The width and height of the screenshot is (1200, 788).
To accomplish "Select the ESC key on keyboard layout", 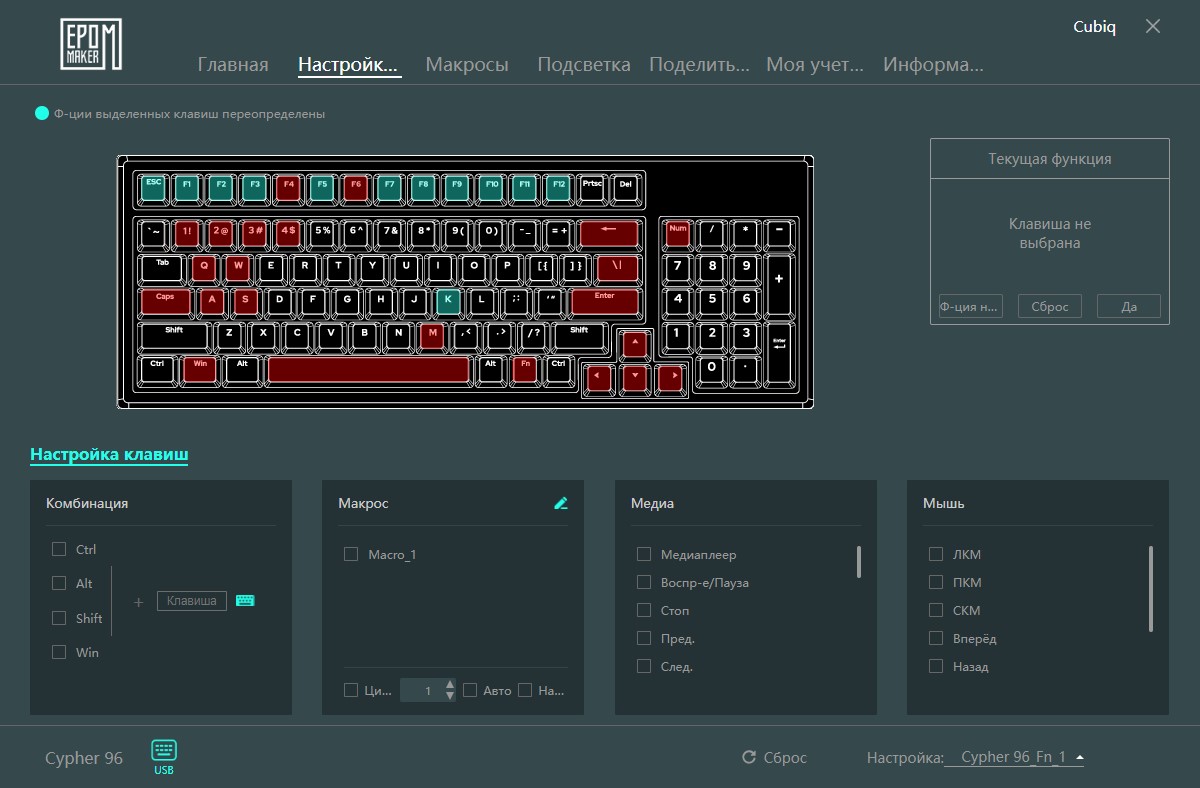I will point(153,187).
